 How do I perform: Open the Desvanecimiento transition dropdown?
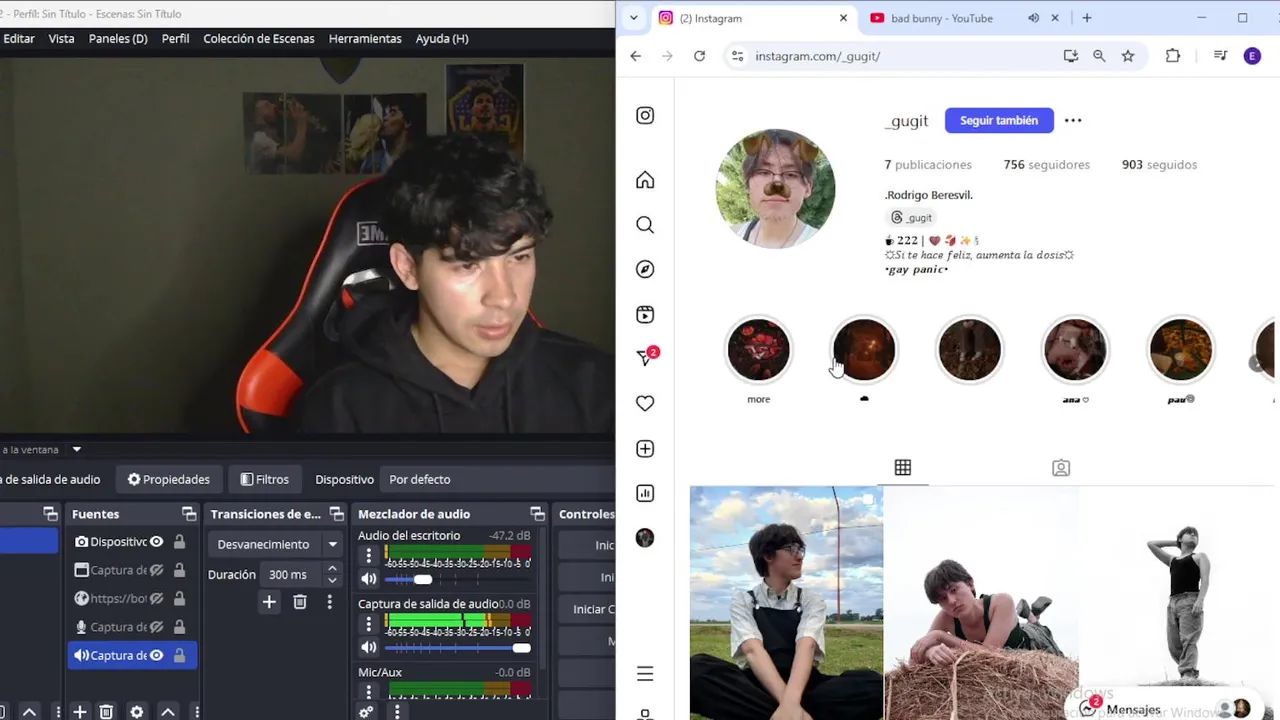[x=276, y=544]
